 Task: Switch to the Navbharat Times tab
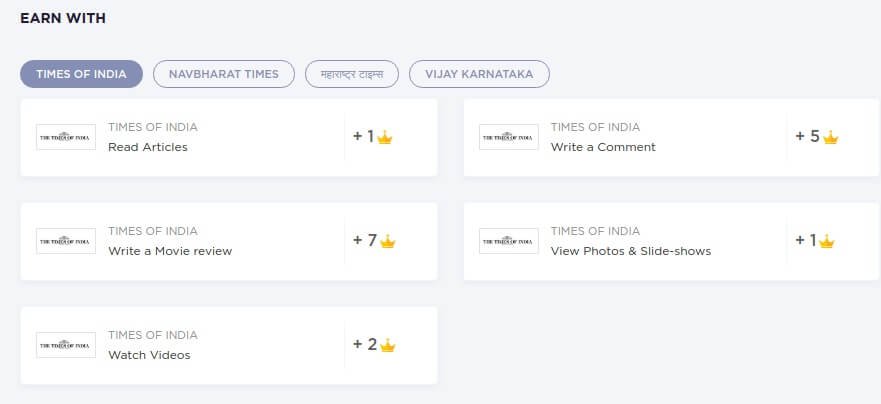224,74
